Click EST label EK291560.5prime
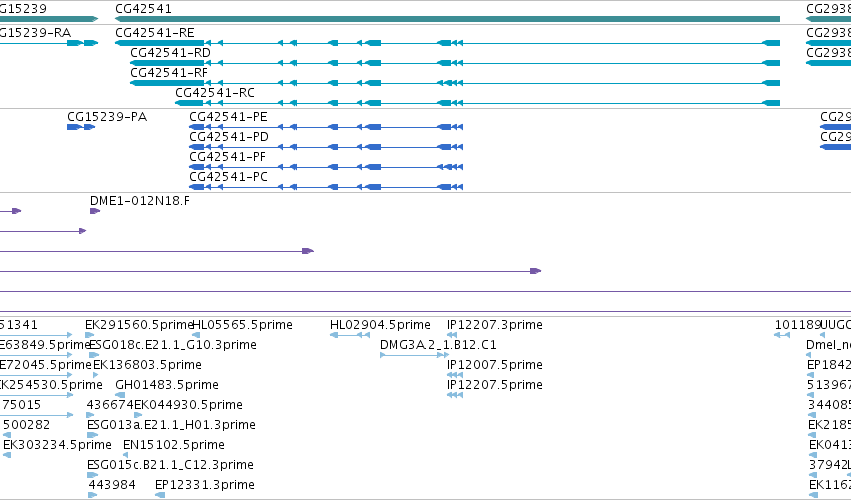Viewport: 851px width, 500px height. (x=139, y=325)
